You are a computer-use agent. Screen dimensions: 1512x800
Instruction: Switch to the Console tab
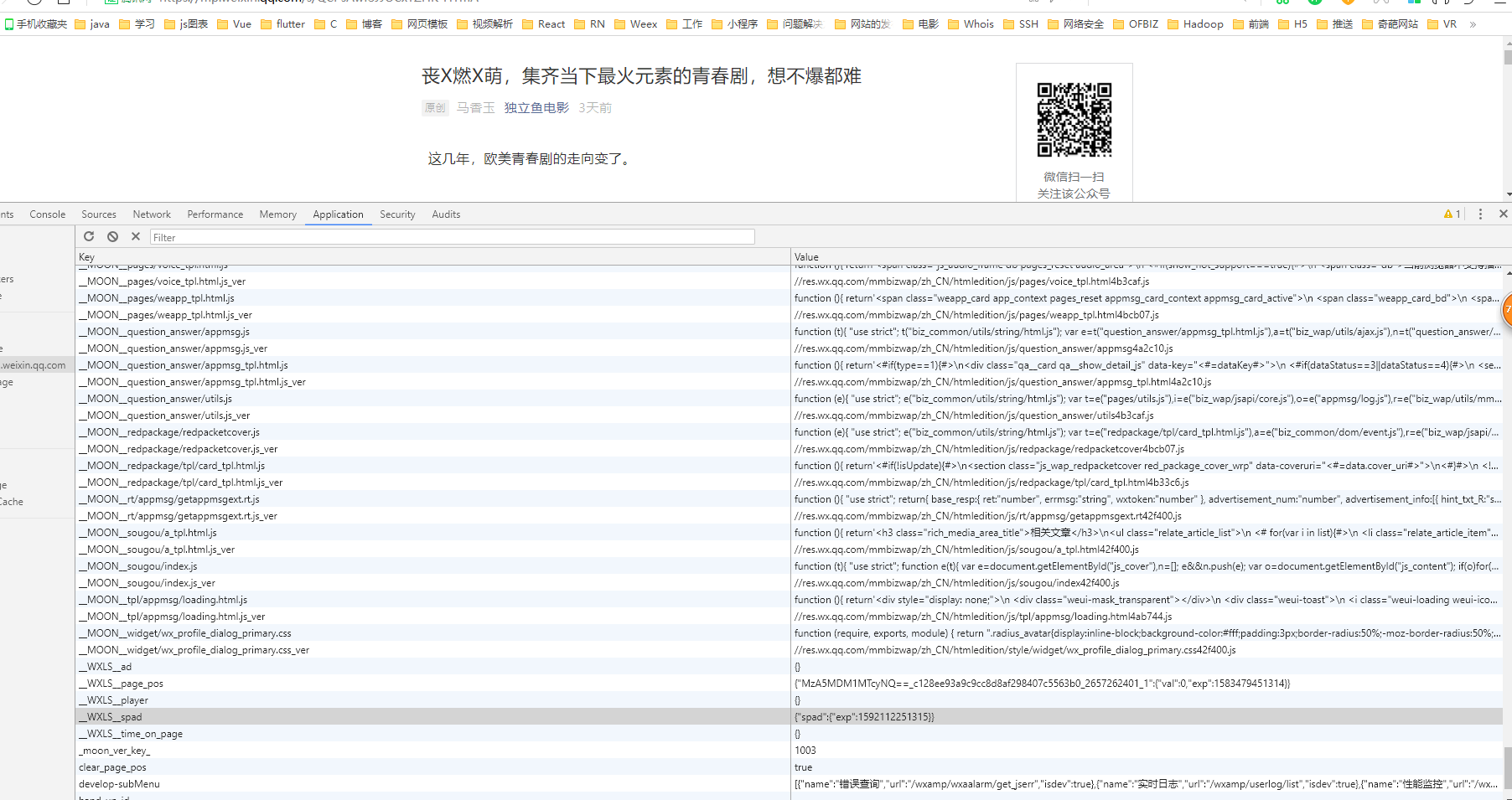(47, 214)
